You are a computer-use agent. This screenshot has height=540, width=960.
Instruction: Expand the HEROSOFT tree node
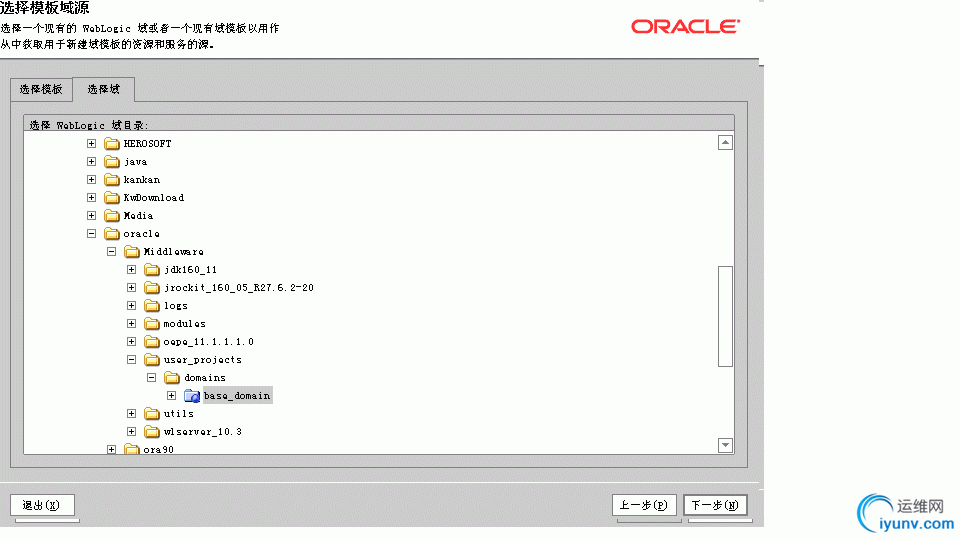(91, 143)
